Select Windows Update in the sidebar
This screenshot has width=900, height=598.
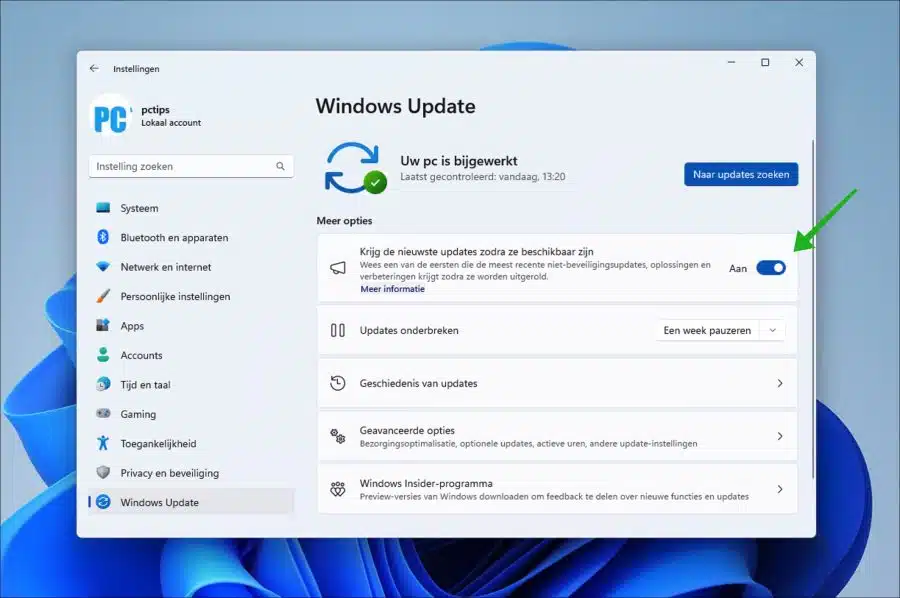191,502
